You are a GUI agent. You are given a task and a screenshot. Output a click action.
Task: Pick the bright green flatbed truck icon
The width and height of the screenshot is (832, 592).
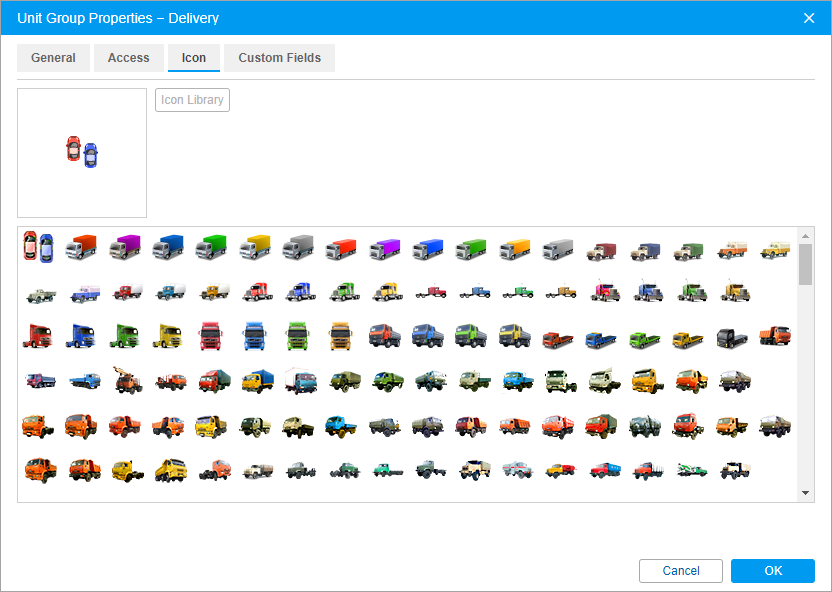coord(645,339)
